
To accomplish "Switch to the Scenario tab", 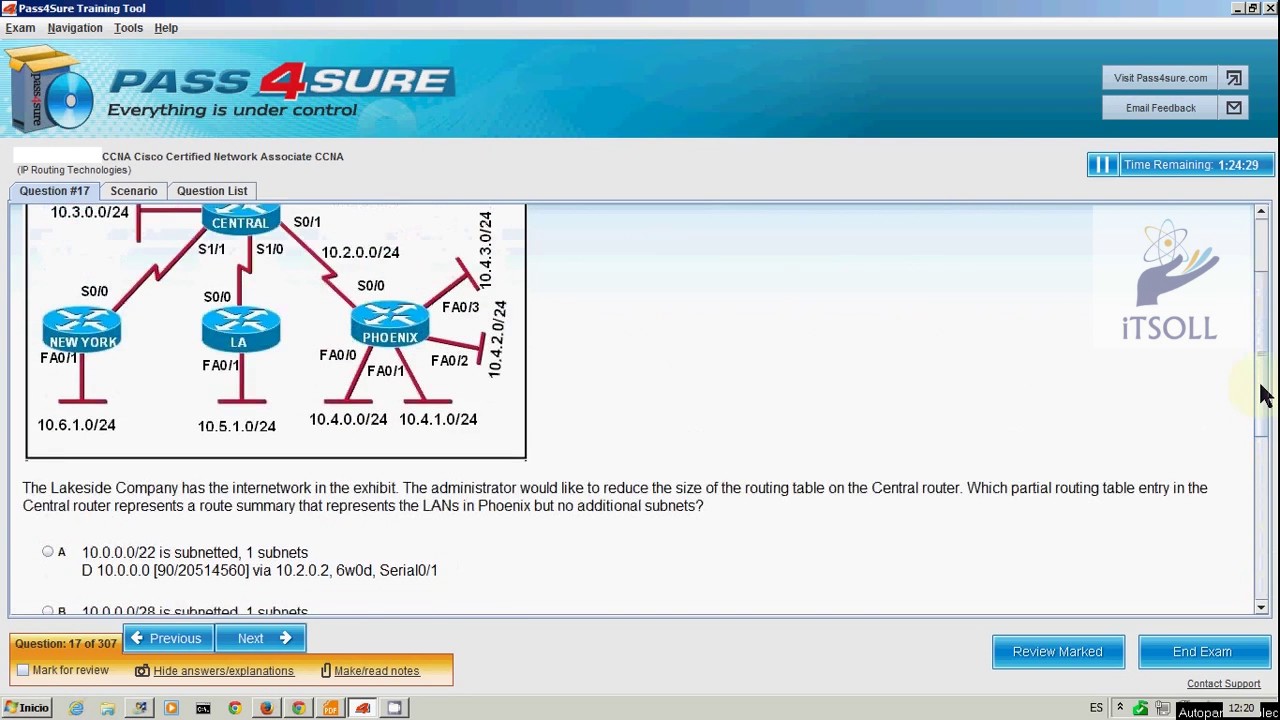I will [x=134, y=191].
